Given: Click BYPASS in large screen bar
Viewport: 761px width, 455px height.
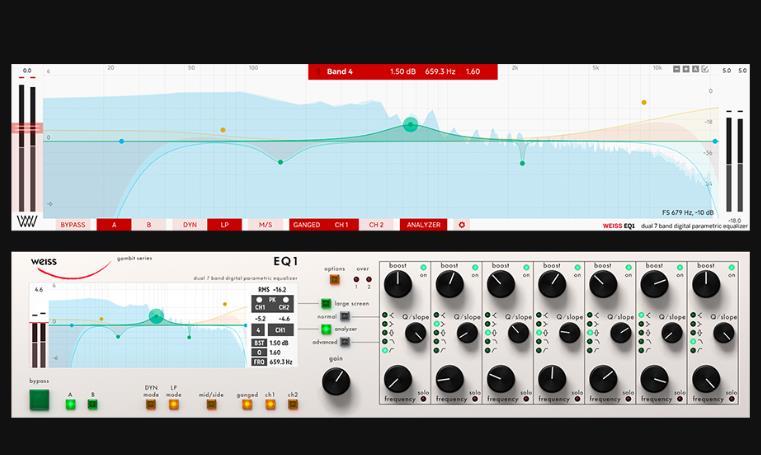Looking at the screenshot, I should pos(73,225).
